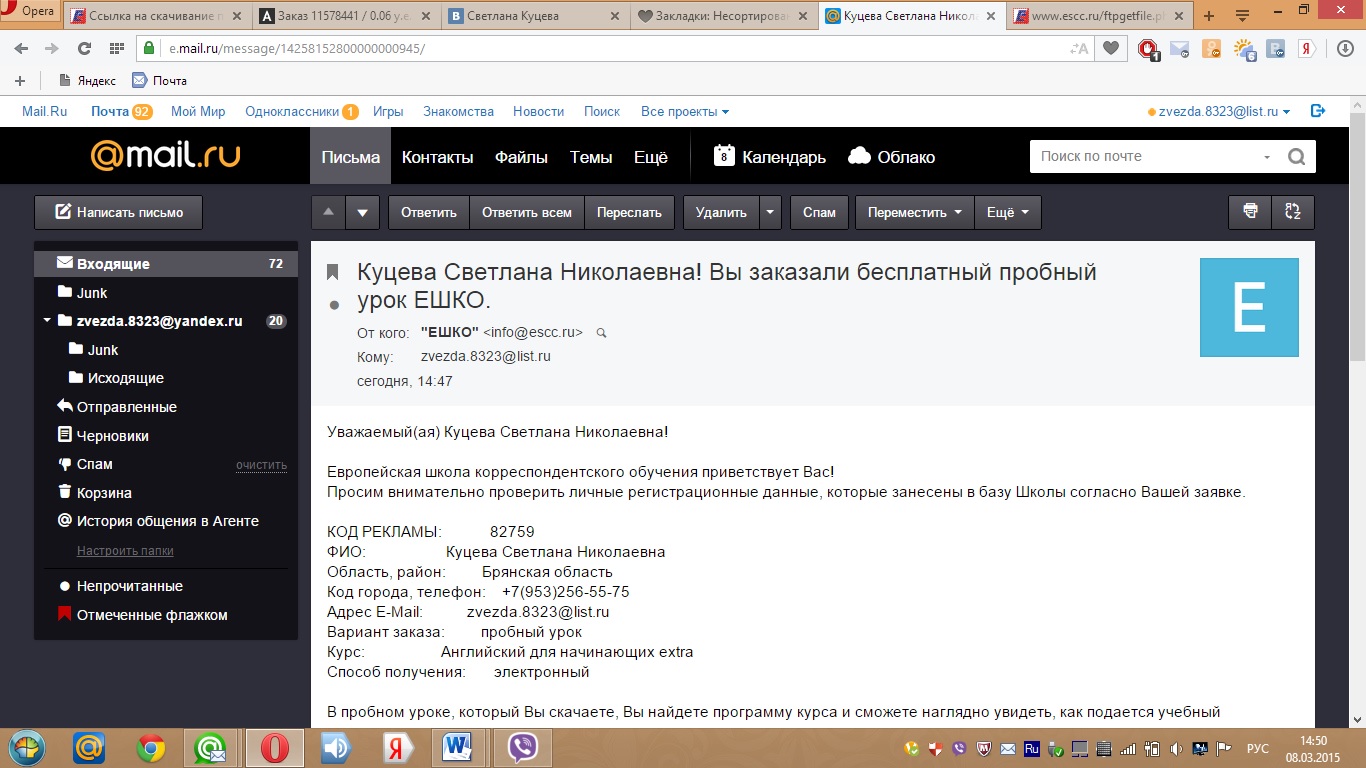This screenshot has width=1366, height=768.
Task: Open the Переместить dropdown
Action: [914, 212]
